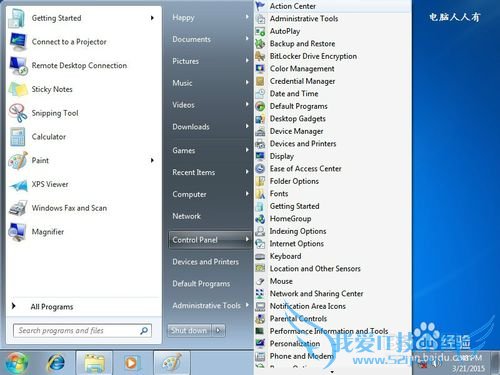Click the Paint app button on the taskbar

(172, 363)
